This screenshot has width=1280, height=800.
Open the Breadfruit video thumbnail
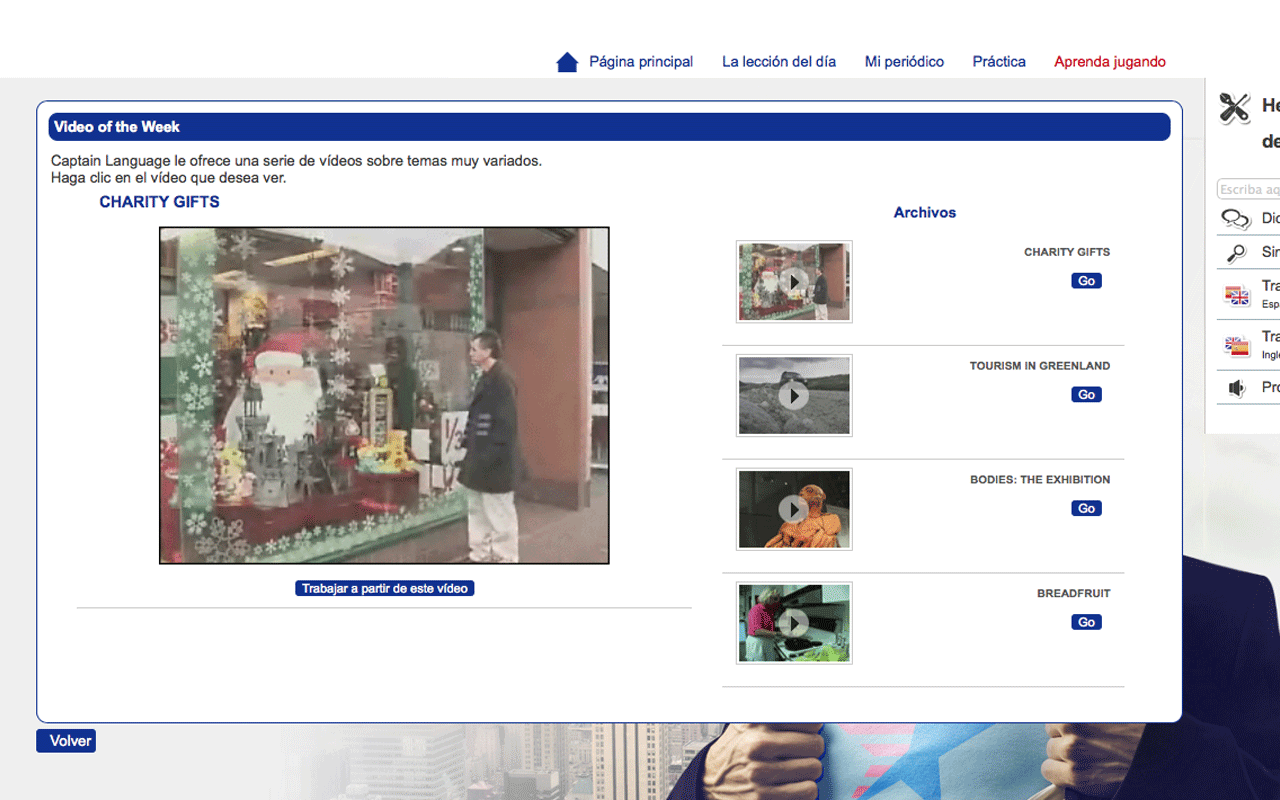coord(794,623)
